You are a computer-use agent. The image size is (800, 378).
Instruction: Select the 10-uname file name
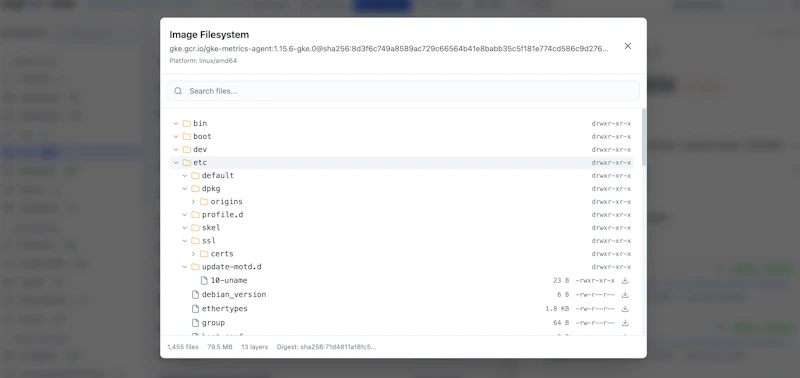[229, 281]
